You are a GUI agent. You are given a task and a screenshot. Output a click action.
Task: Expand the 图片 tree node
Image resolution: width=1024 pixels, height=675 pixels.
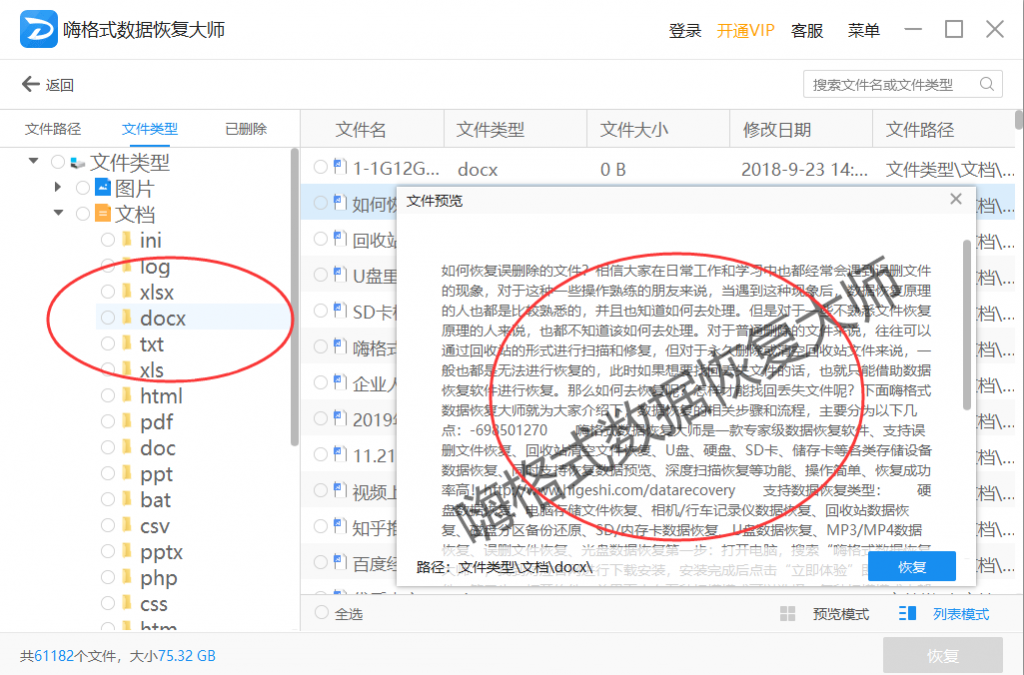[58, 187]
